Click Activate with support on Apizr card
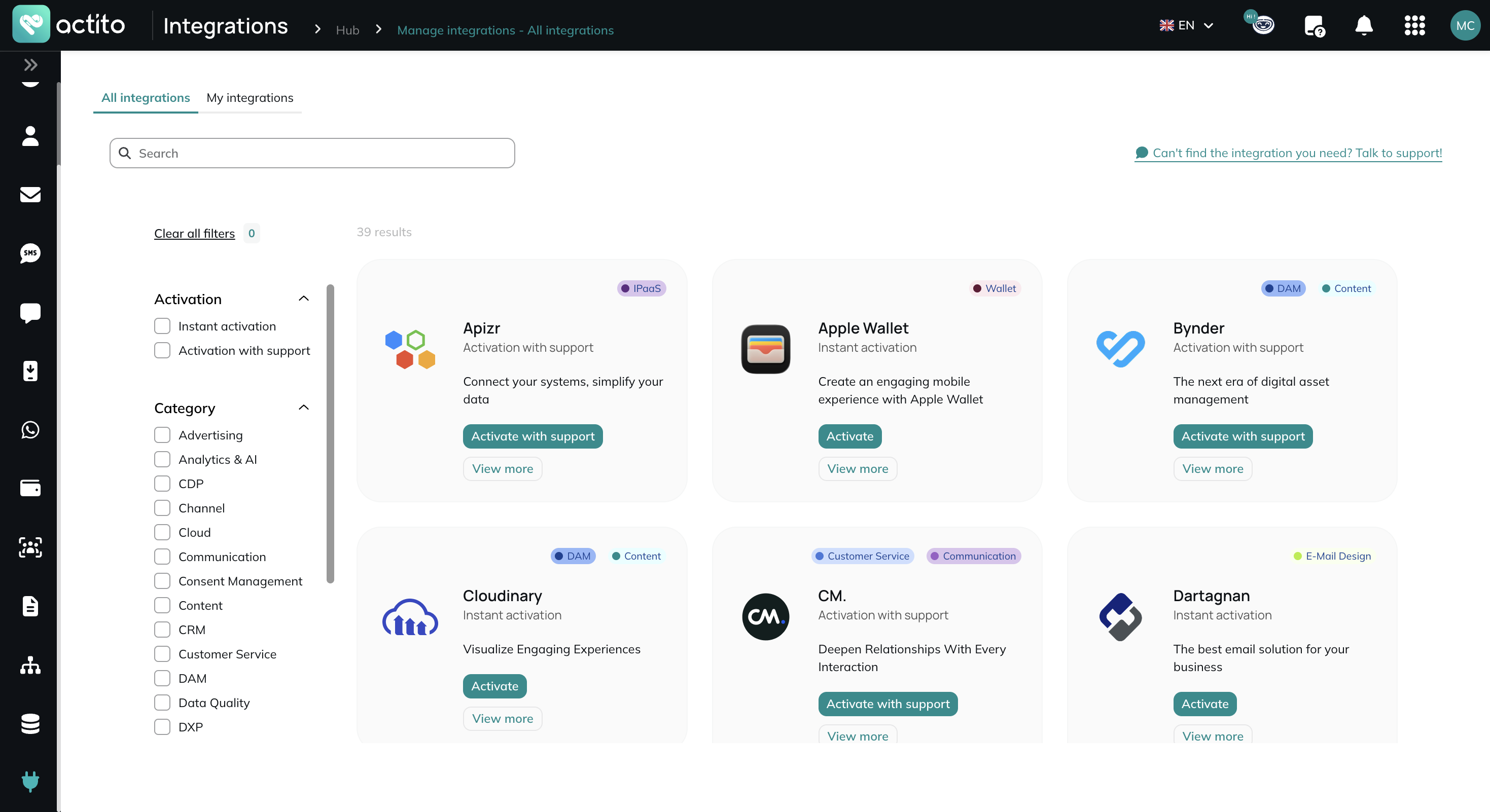The height and width of the screenshot is (812, 1490). (533, 436)
